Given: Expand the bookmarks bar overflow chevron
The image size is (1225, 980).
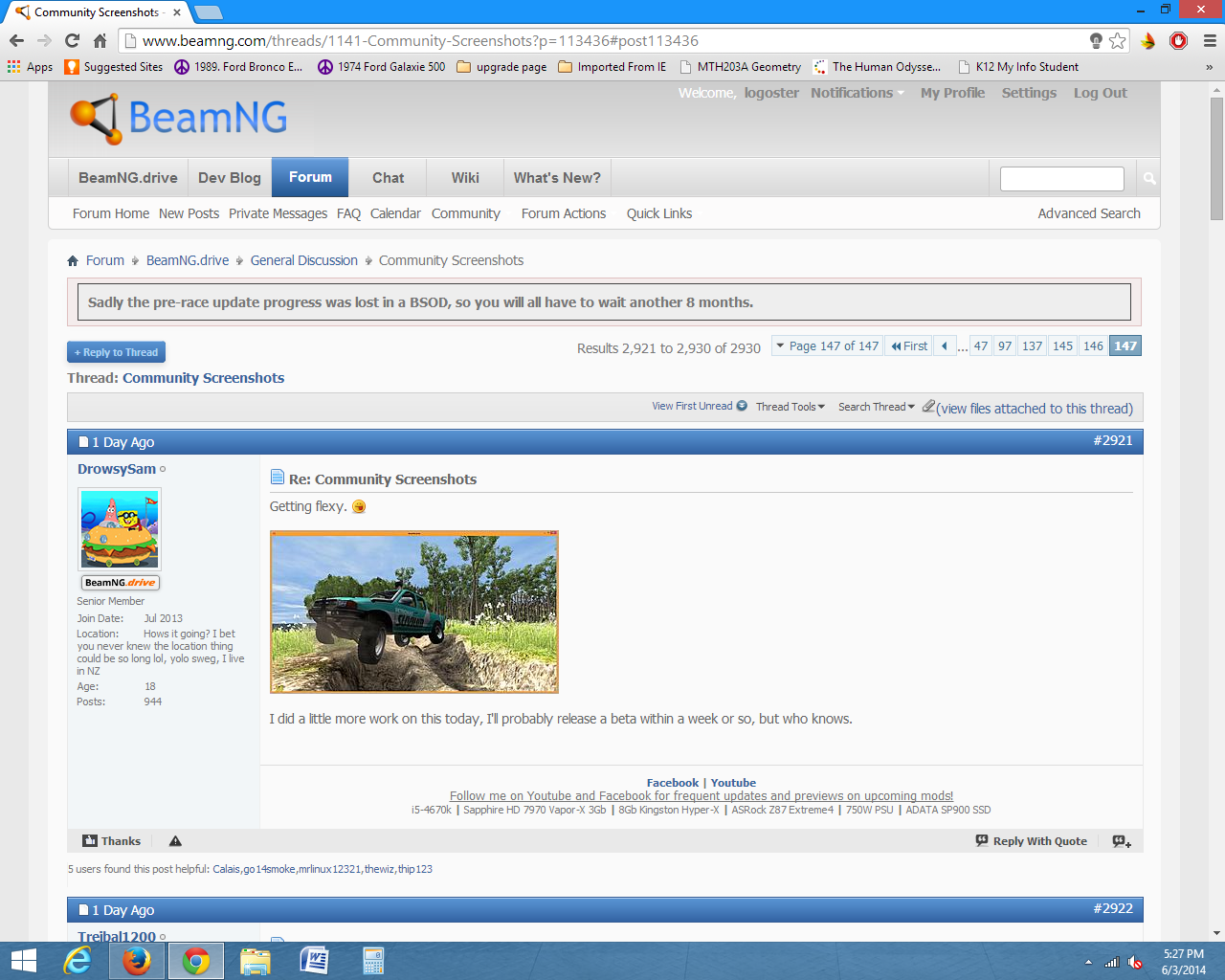Looking at the screenshot, I should point(1210,67).
